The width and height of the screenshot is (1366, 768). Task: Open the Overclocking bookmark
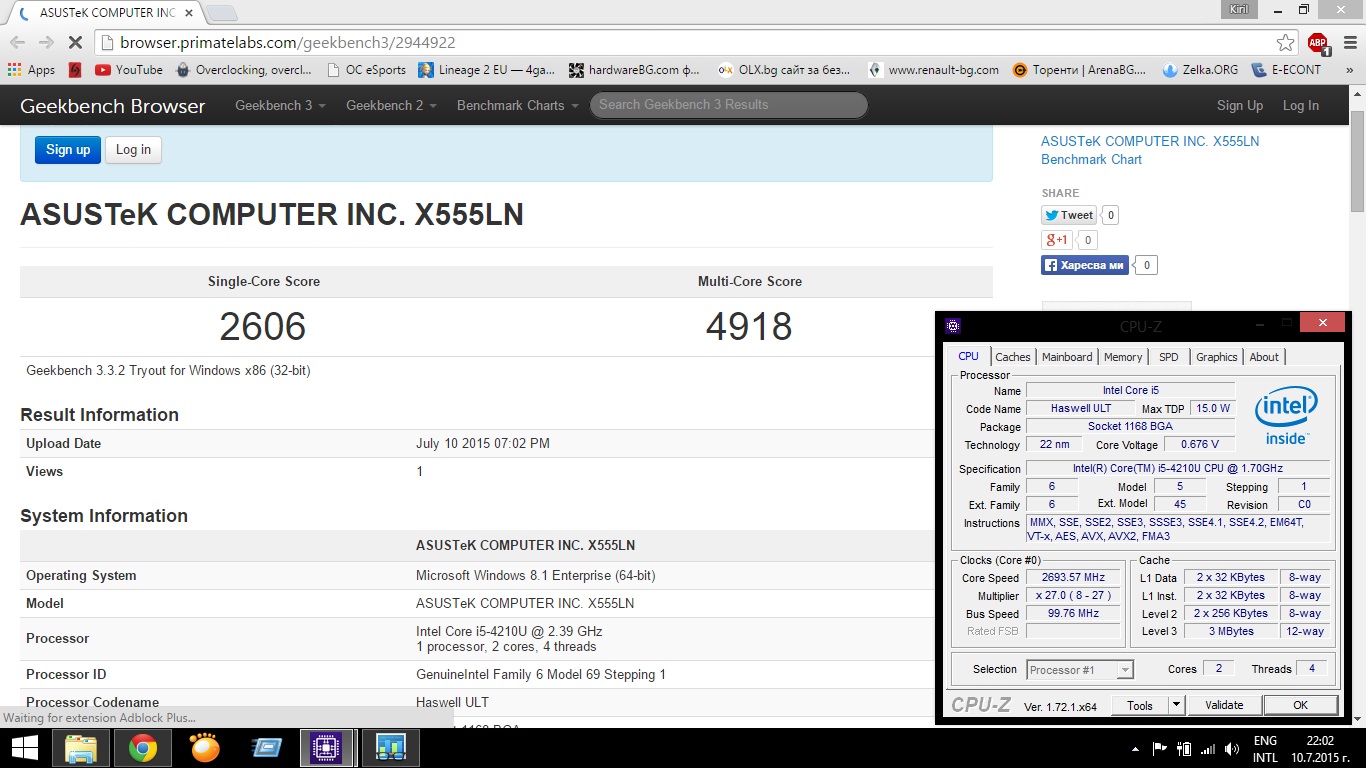pos(244,70)
